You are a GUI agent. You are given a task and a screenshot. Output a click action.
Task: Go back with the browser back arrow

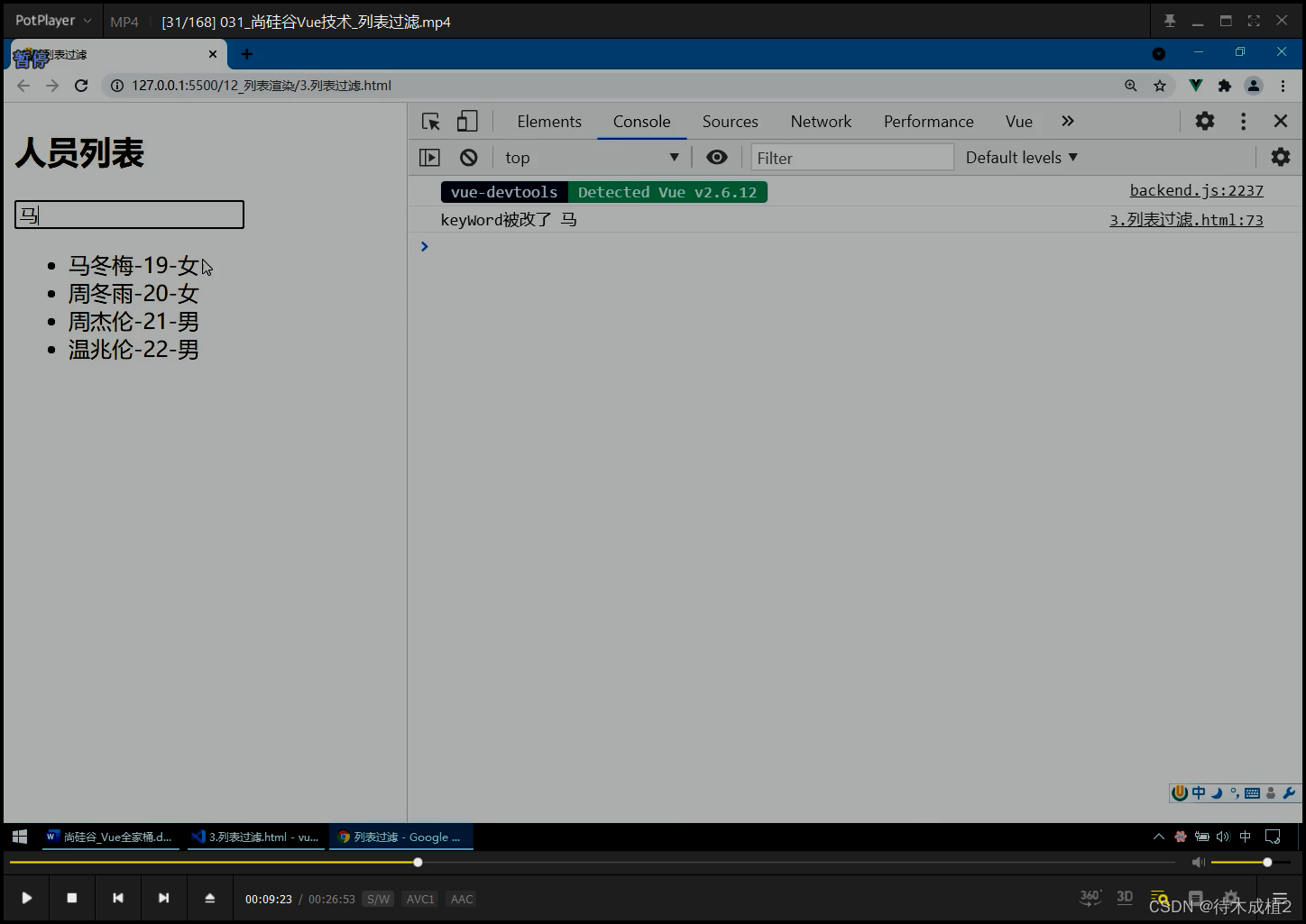pos(23,86)
